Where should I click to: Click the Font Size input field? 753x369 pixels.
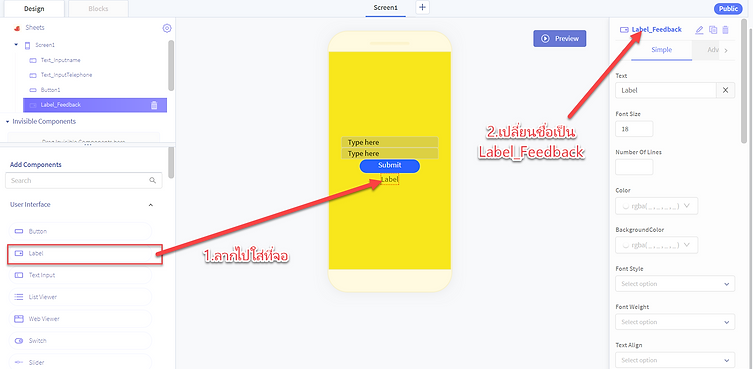(x=634, y=129)
